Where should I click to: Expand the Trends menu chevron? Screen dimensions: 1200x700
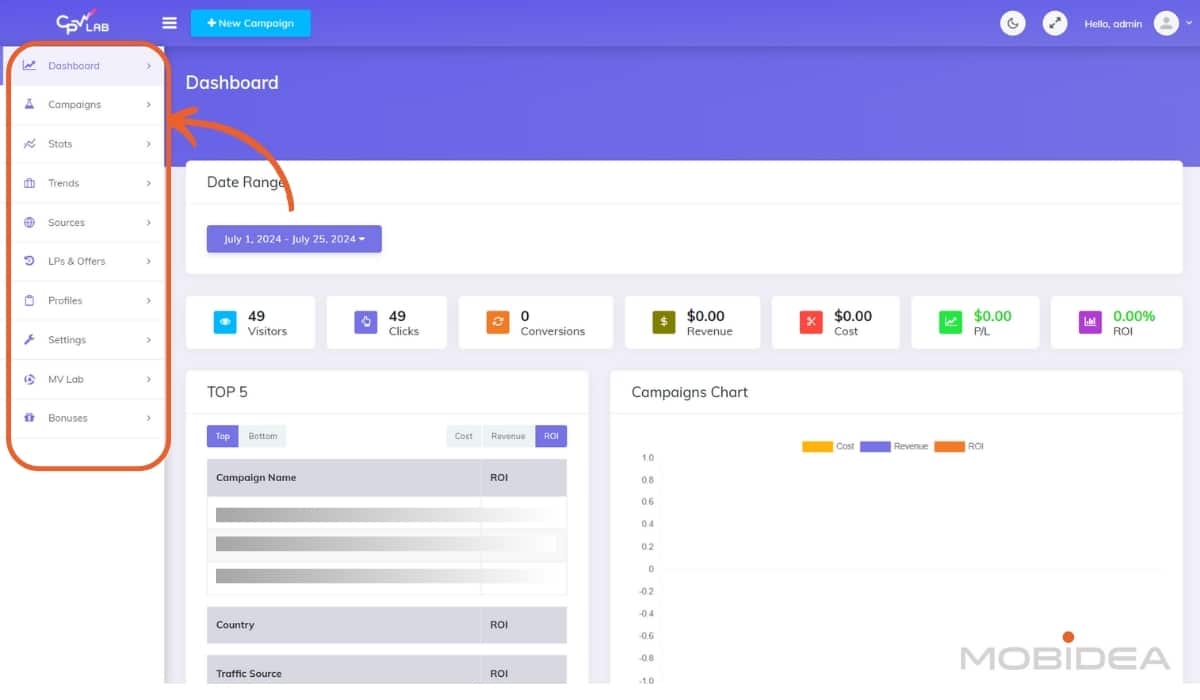click(x=148, y=183)
